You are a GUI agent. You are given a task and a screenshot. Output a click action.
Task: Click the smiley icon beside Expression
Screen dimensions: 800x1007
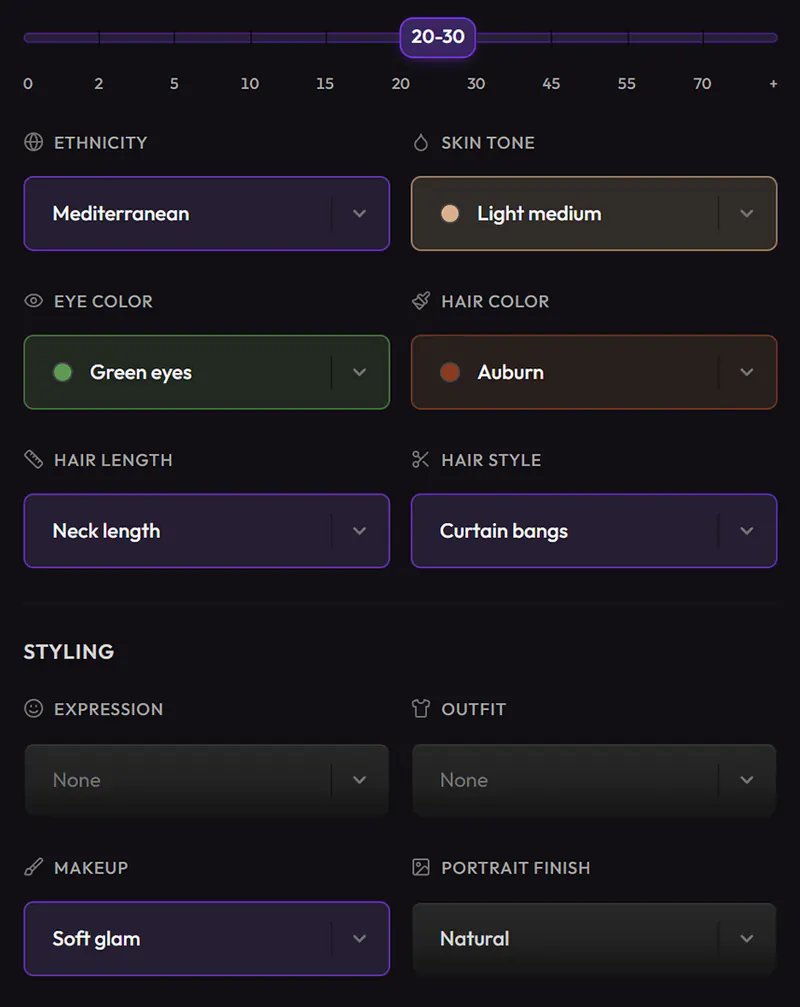point(33,708)
